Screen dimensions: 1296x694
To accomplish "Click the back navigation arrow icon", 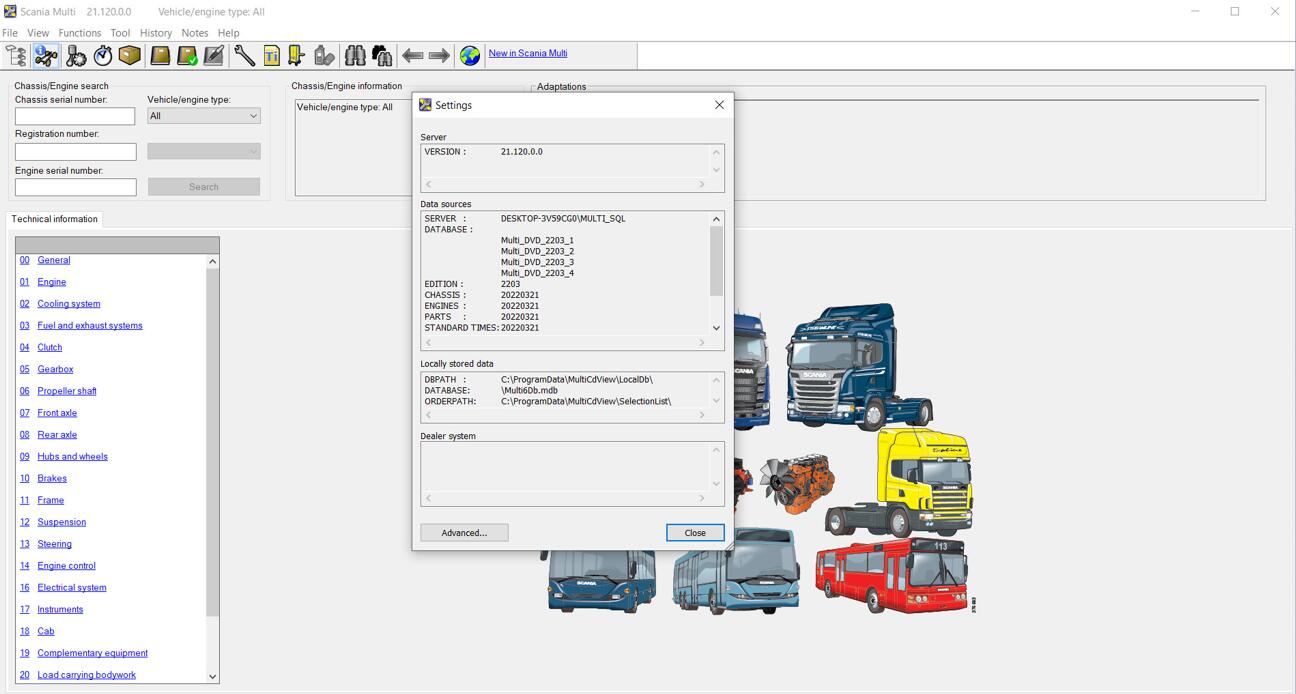I will pyautogui.click(x=413, y=55).
